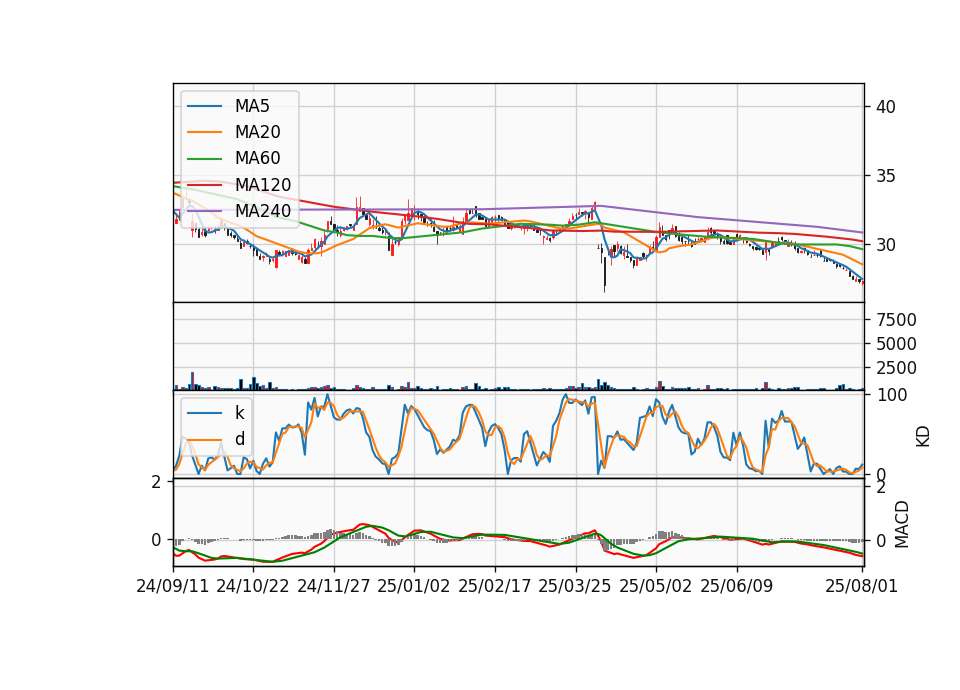This screenshot has height=690, width=960.
Task: Click the purple MA240 legend line swatch
Action: pyautogui.click(x=204, y=211)
